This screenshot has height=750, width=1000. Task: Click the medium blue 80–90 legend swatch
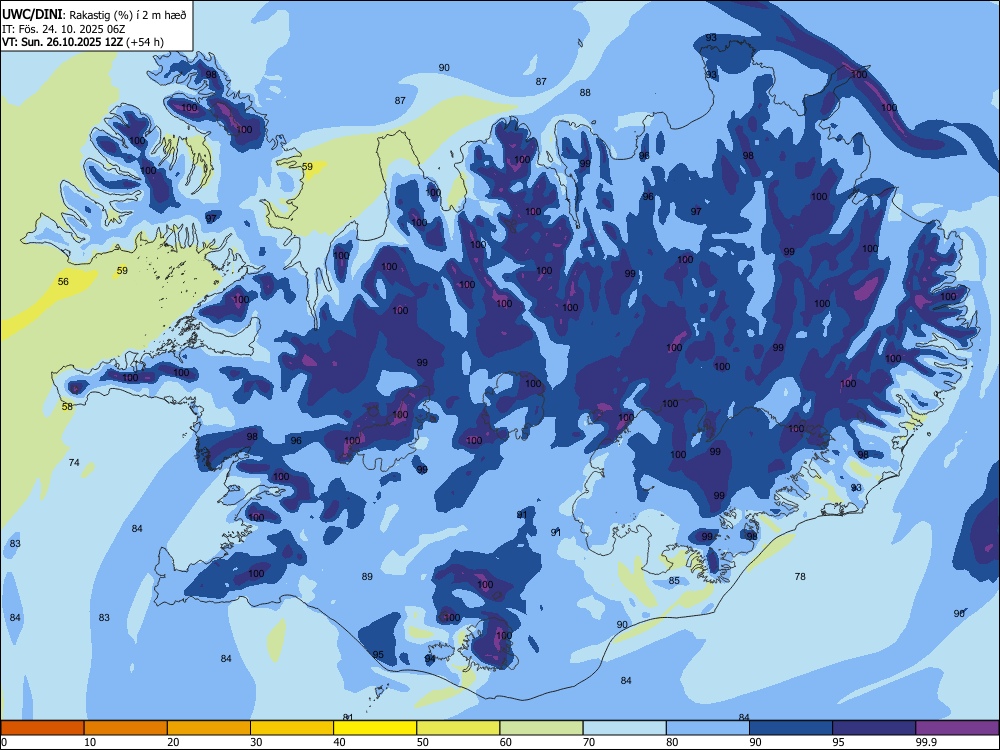(708, 728)
